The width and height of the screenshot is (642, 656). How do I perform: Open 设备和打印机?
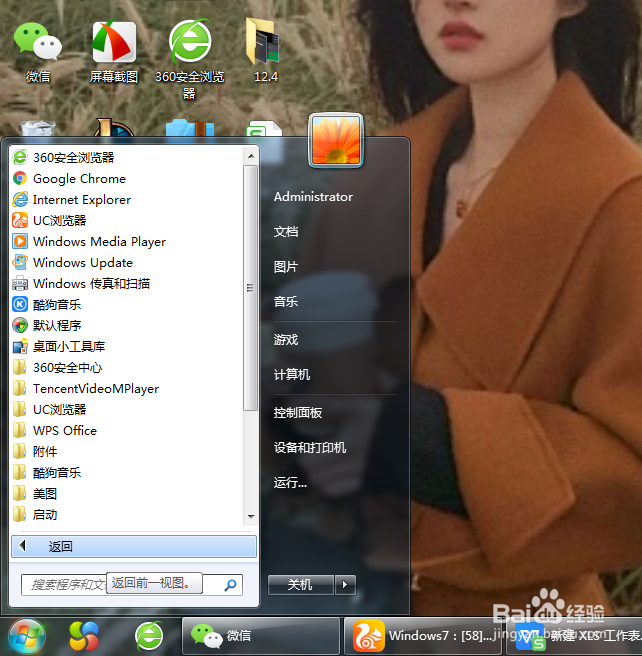pos(310,448)
